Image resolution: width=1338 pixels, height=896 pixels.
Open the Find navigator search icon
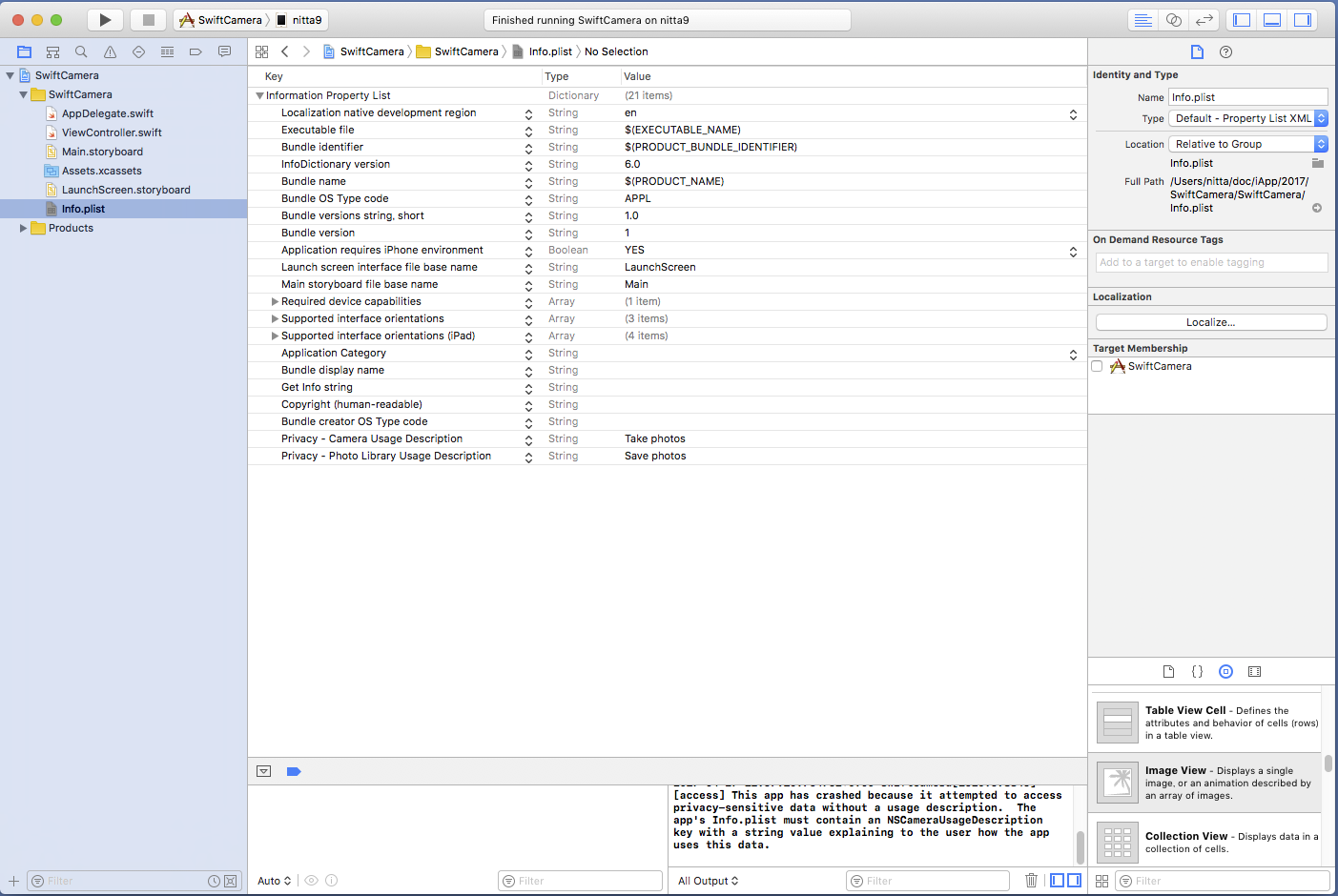pos(81,52)
